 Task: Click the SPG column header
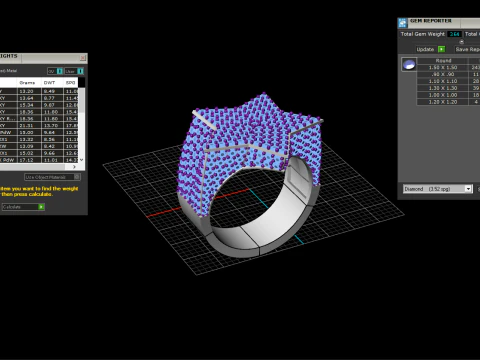tap(70, 83)
